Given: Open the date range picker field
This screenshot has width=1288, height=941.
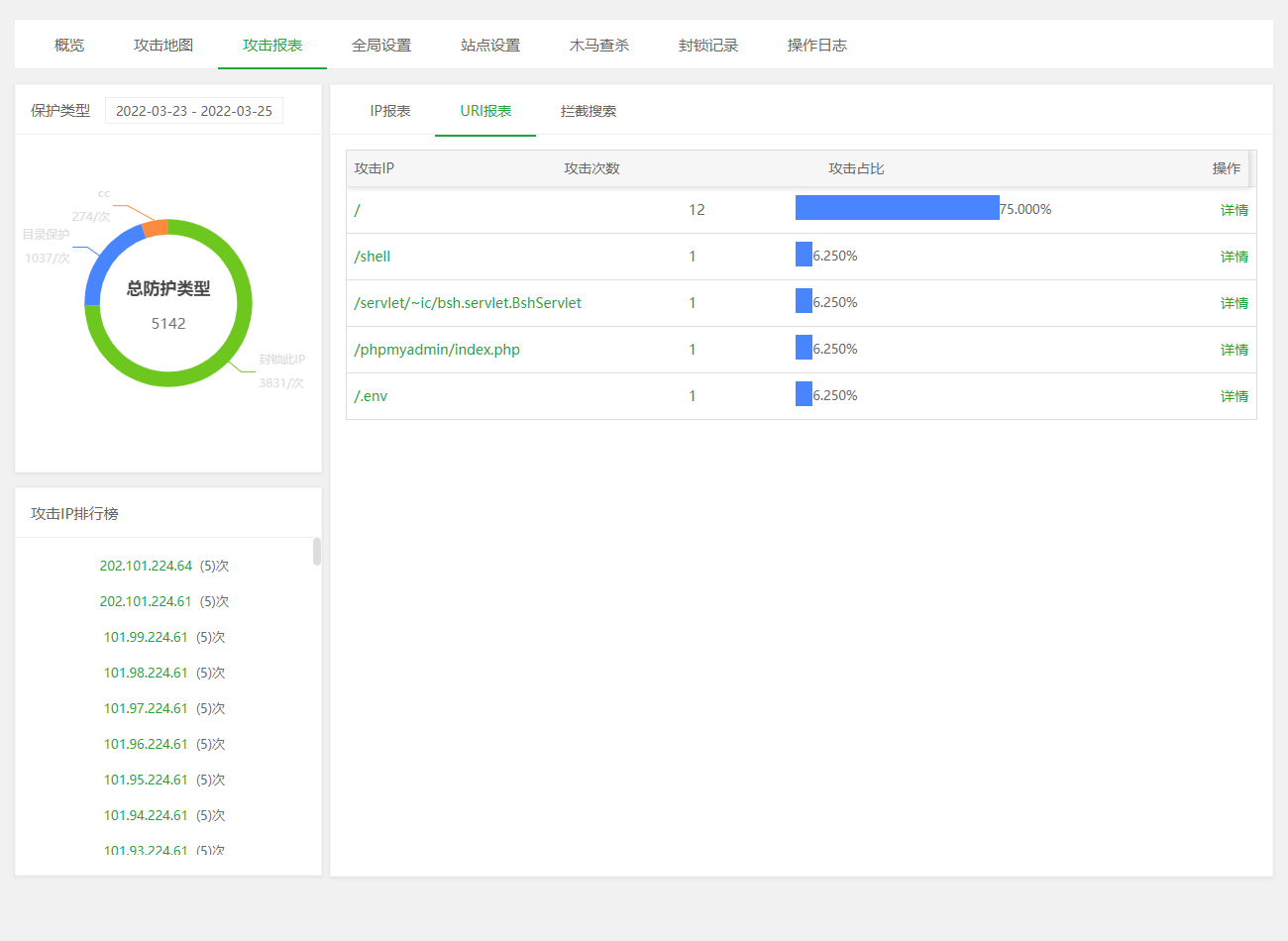Looking at the screenshot, I should 194,111.
